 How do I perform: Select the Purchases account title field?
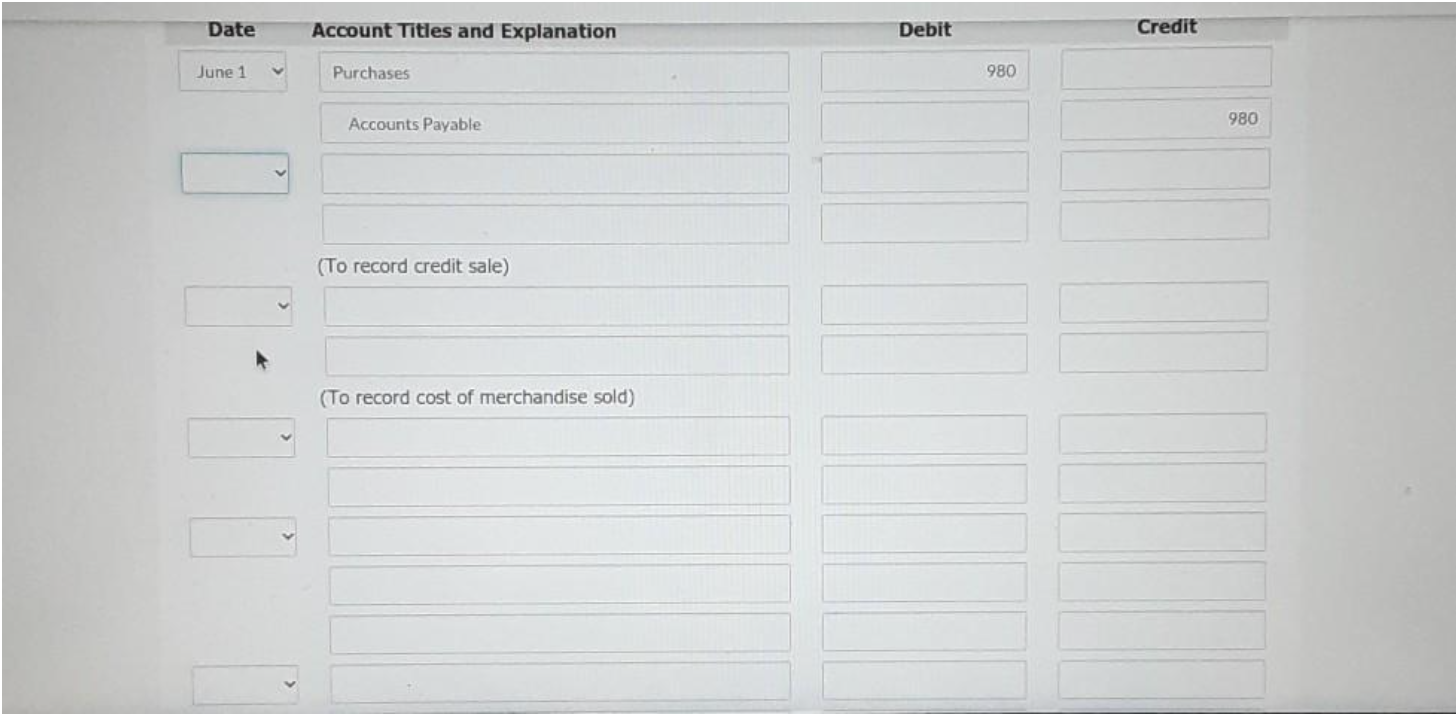(x=555, y=71)
